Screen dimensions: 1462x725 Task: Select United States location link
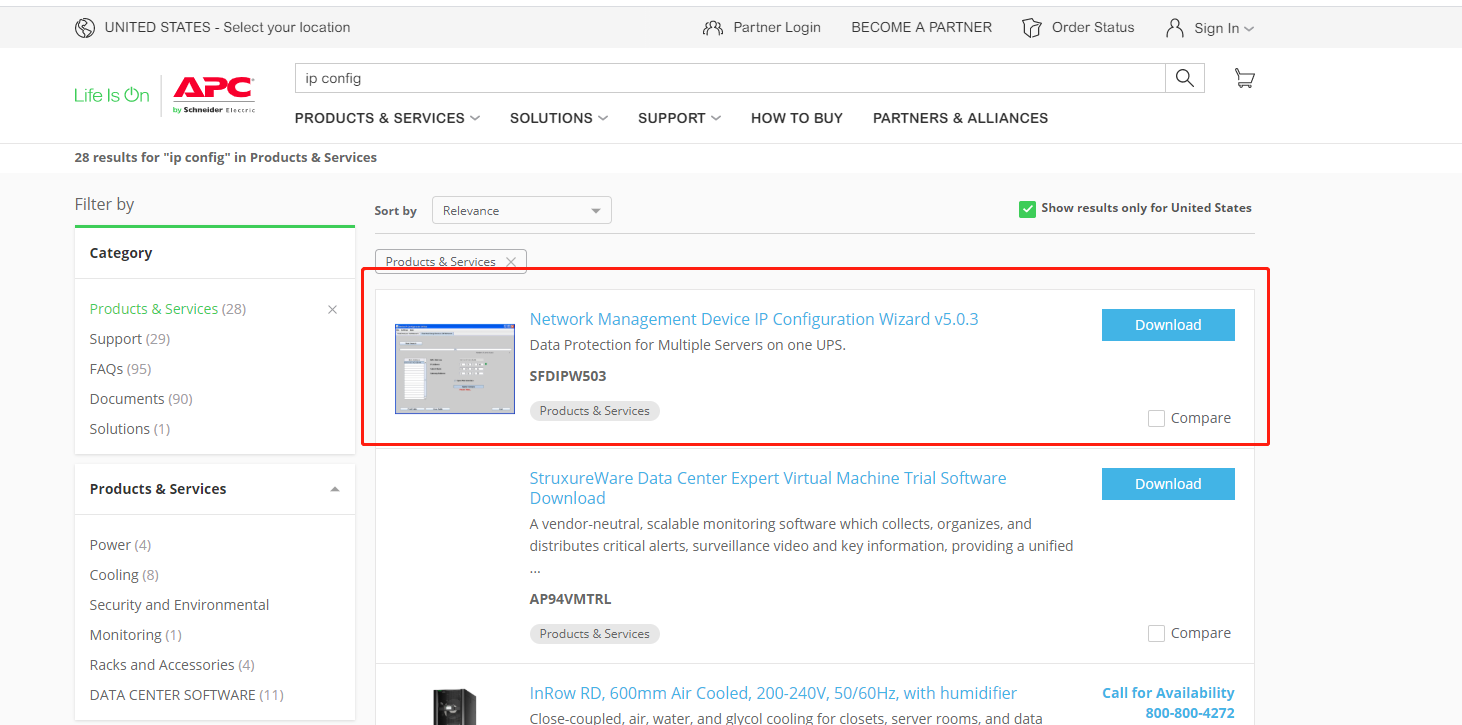pos(227,27)
